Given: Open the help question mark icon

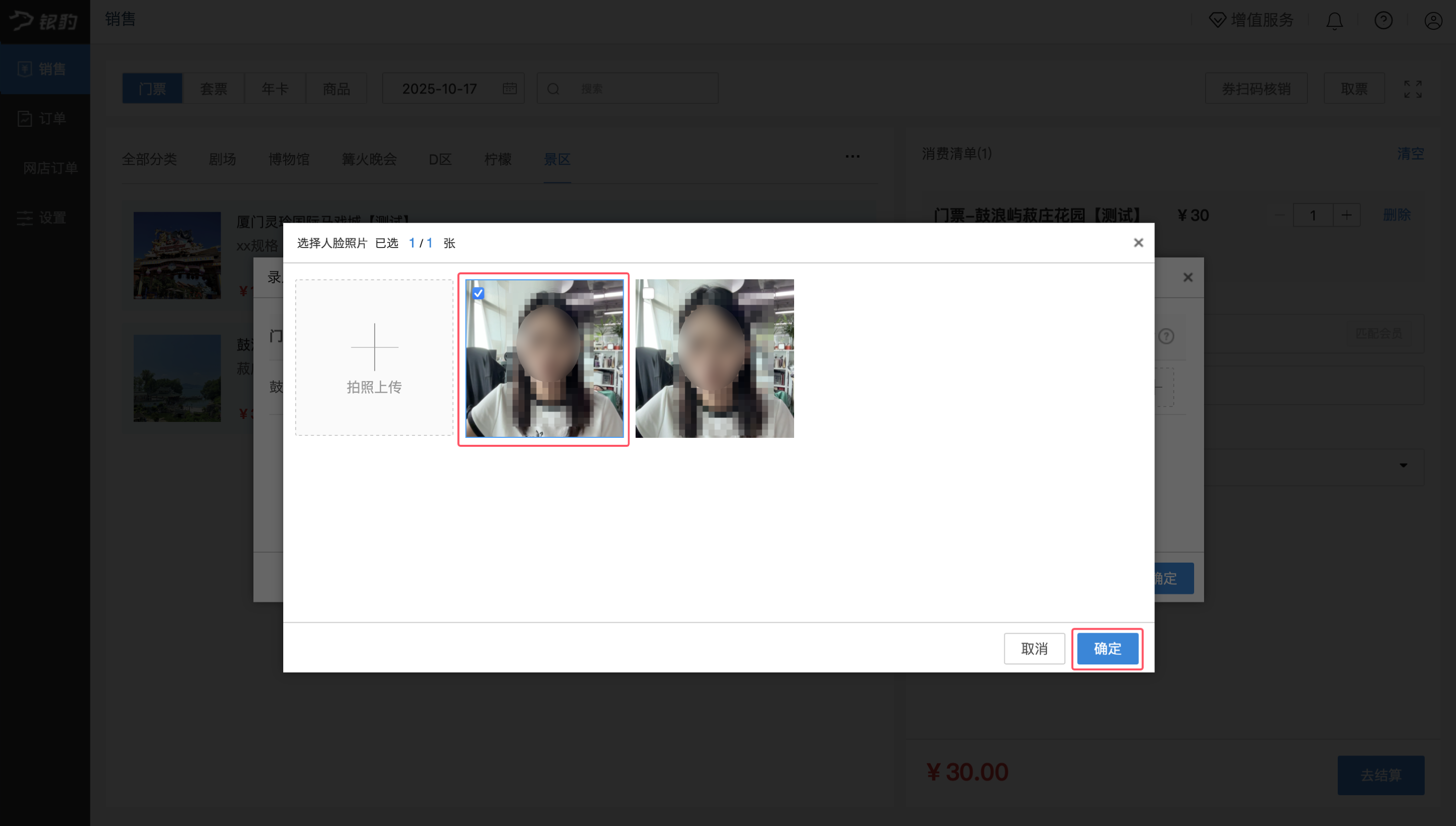Looking at the screenshot, I should pyautogui.click(x=1383, y=21).
